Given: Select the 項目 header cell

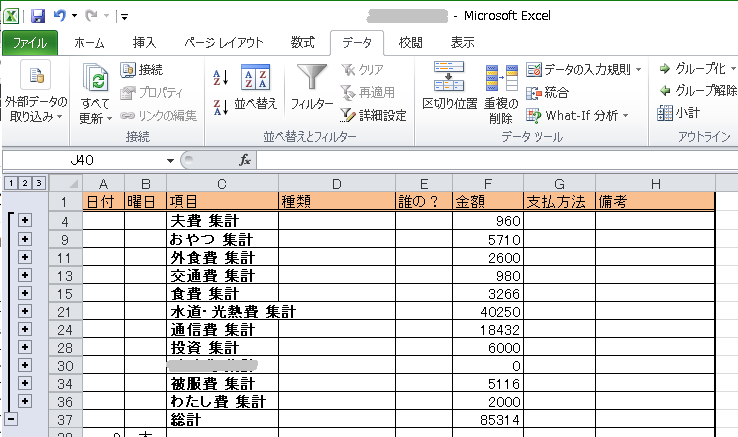Looking at the screenshot, I should click(x=222, y=202).
